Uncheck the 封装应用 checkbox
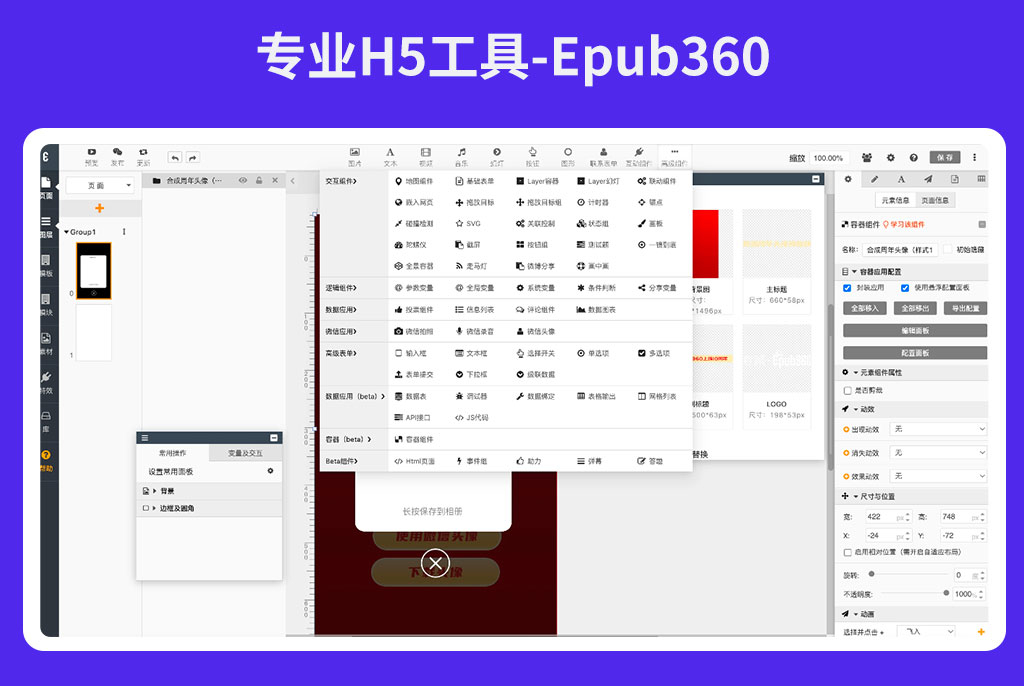The height and width of the screenshot is (686, 1024). click(x=847, y=287)
